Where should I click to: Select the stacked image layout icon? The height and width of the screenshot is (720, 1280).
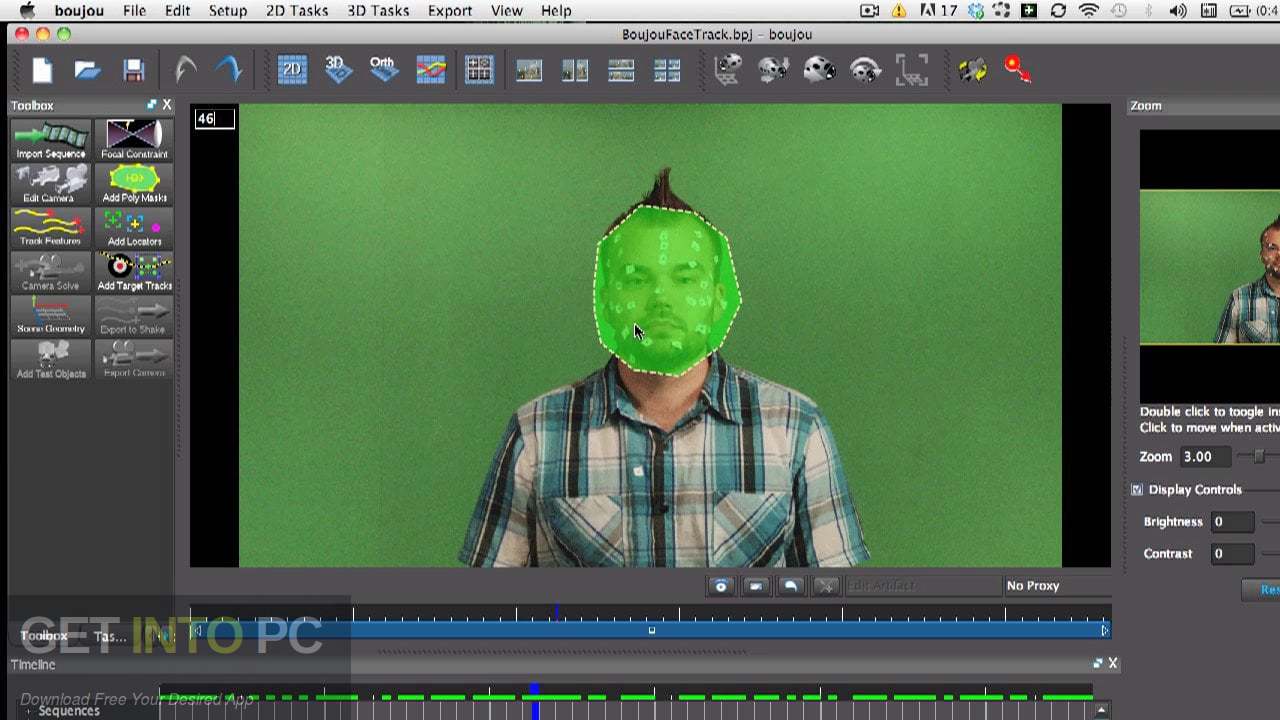(x=621, y=70)
